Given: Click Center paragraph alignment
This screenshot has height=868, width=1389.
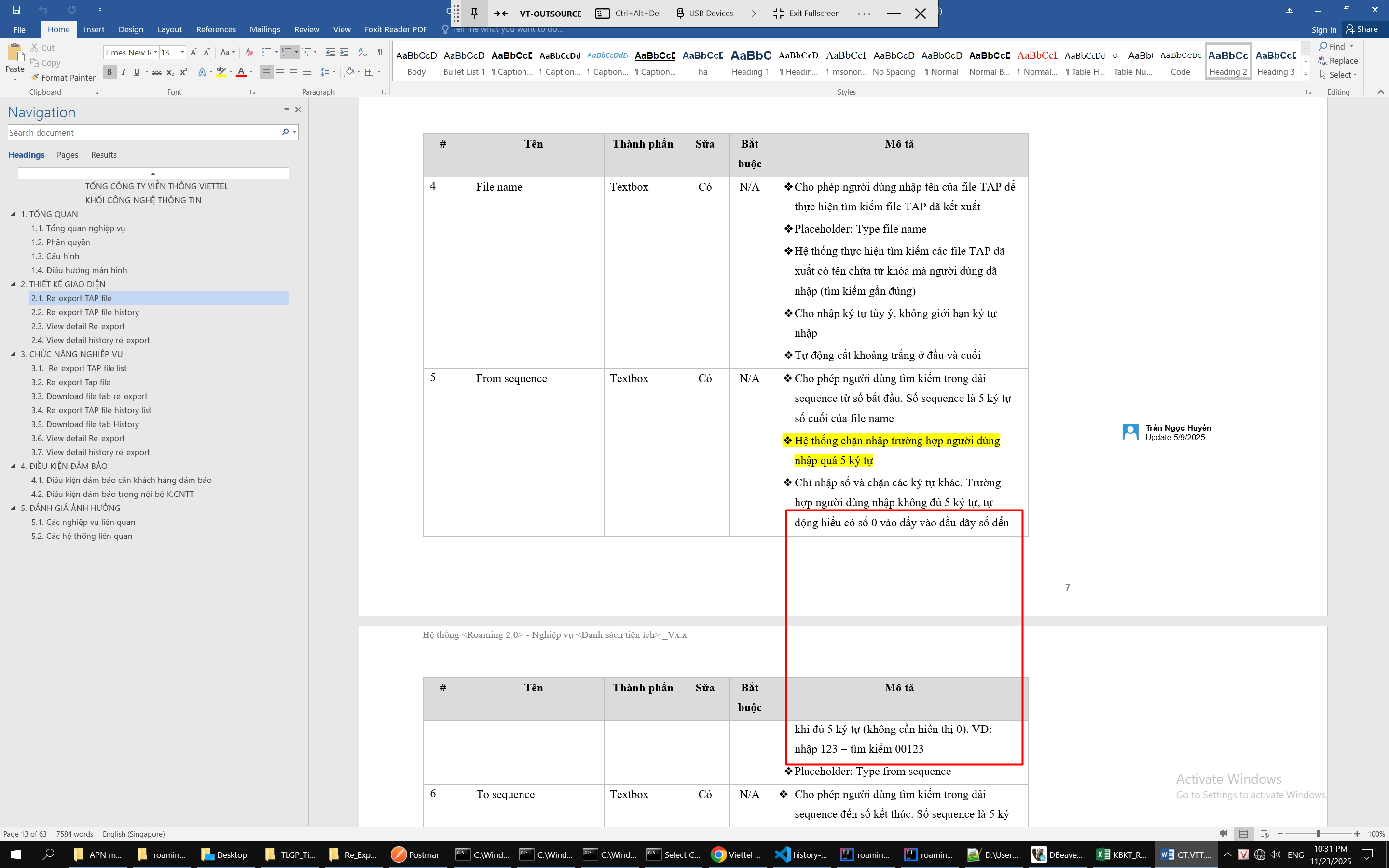Looking at the screenshot, I should 280,72.
